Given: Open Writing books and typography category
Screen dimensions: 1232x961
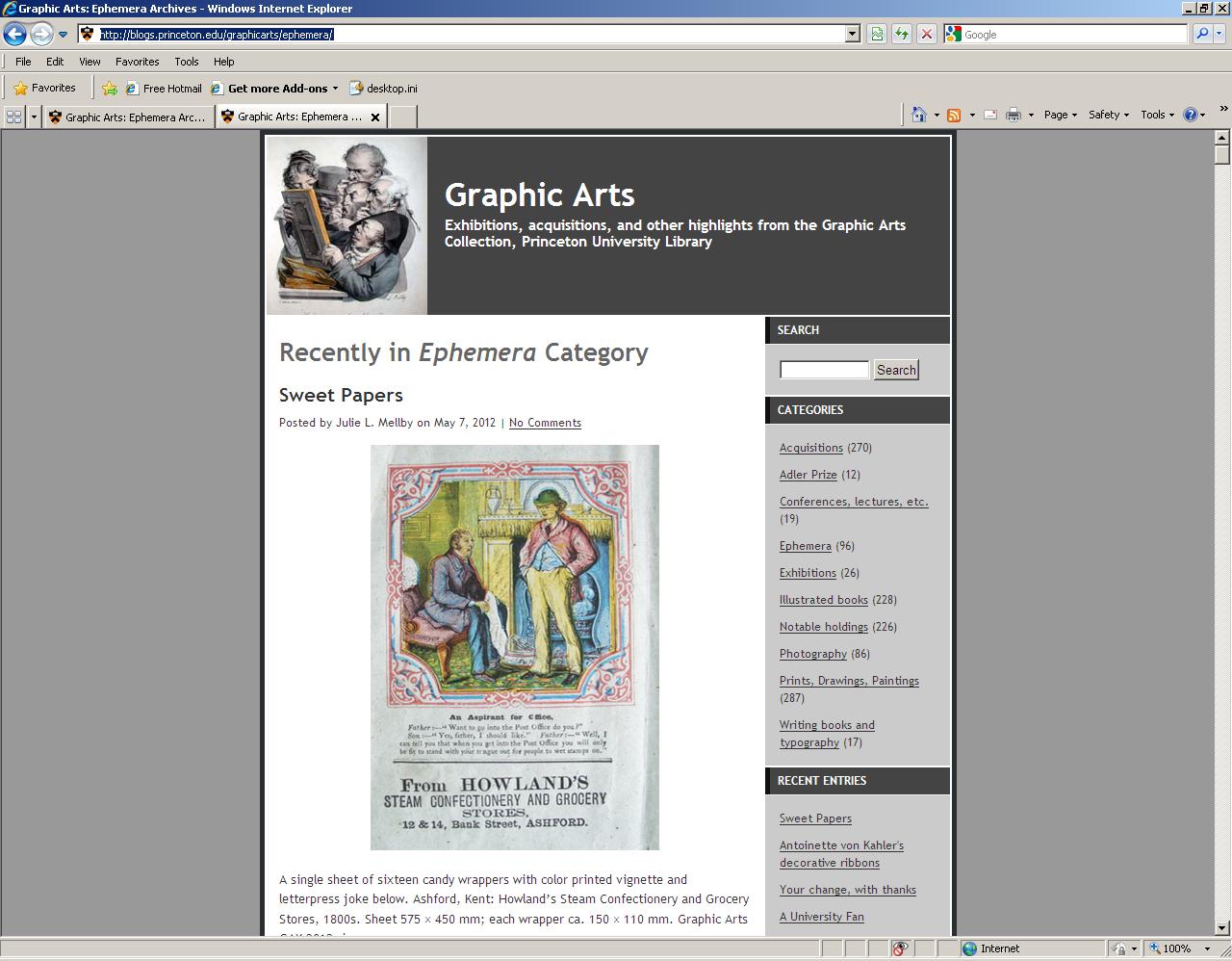Looking at the screenshot, I should pos(827,734).
